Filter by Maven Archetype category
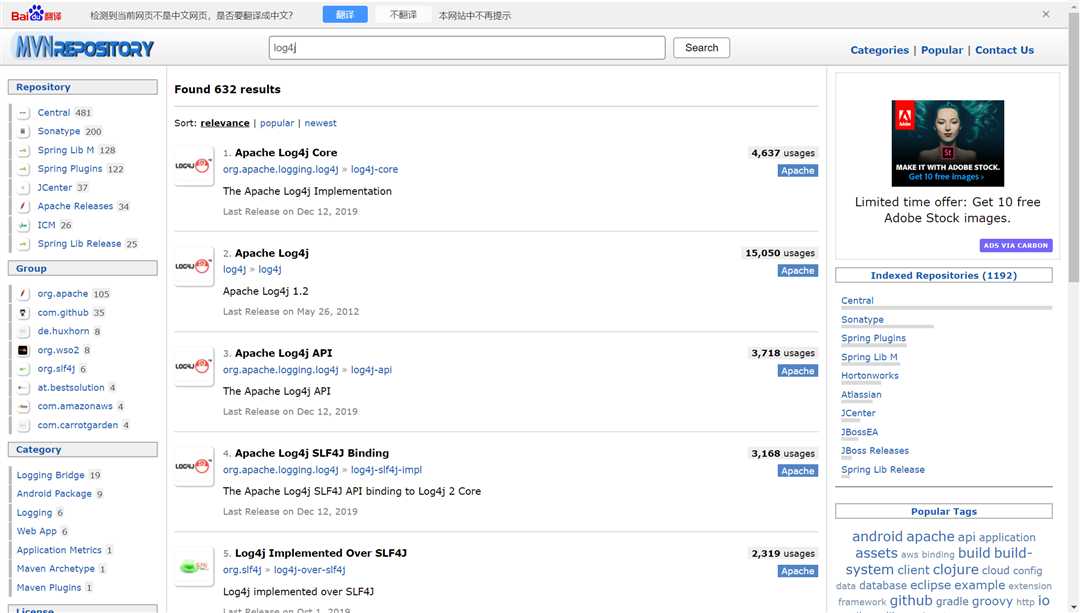 [x=56, y=569]
